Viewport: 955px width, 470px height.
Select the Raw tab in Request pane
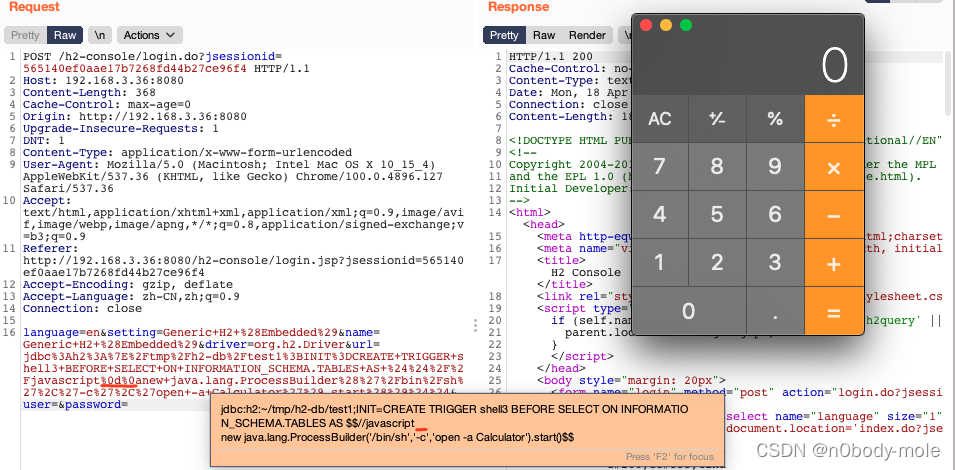[x=65, y=35]
